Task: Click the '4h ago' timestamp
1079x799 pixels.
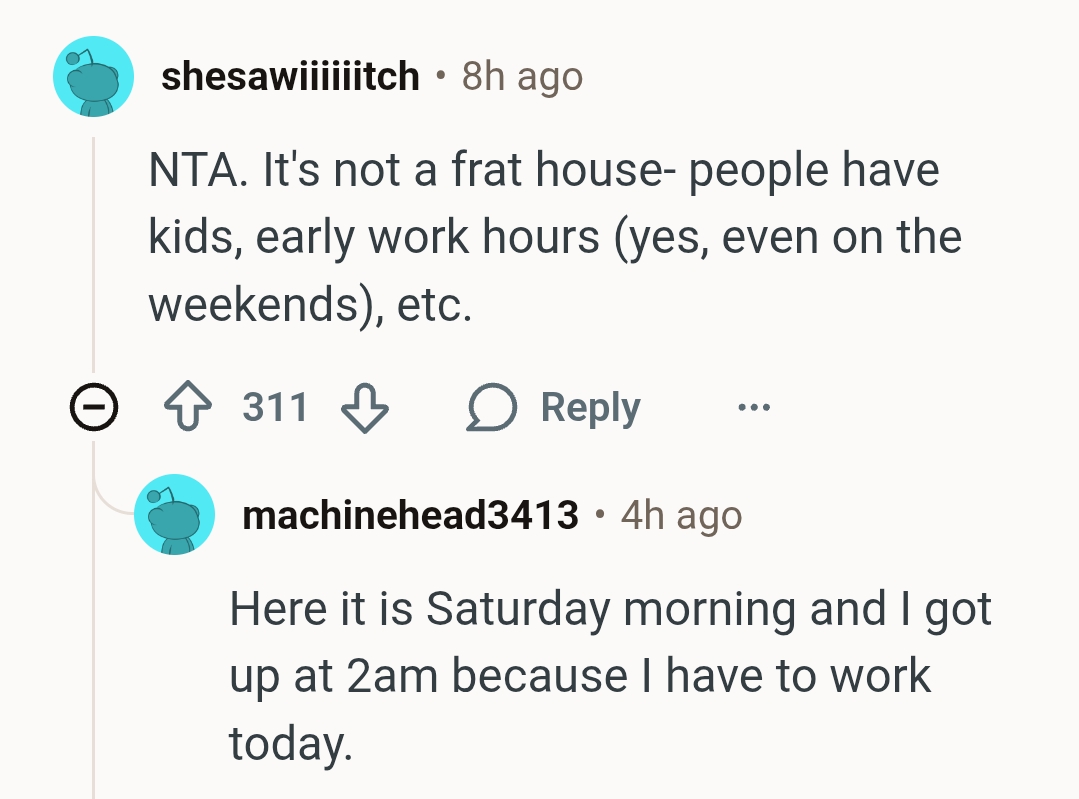Action: (x=681, y=516)
